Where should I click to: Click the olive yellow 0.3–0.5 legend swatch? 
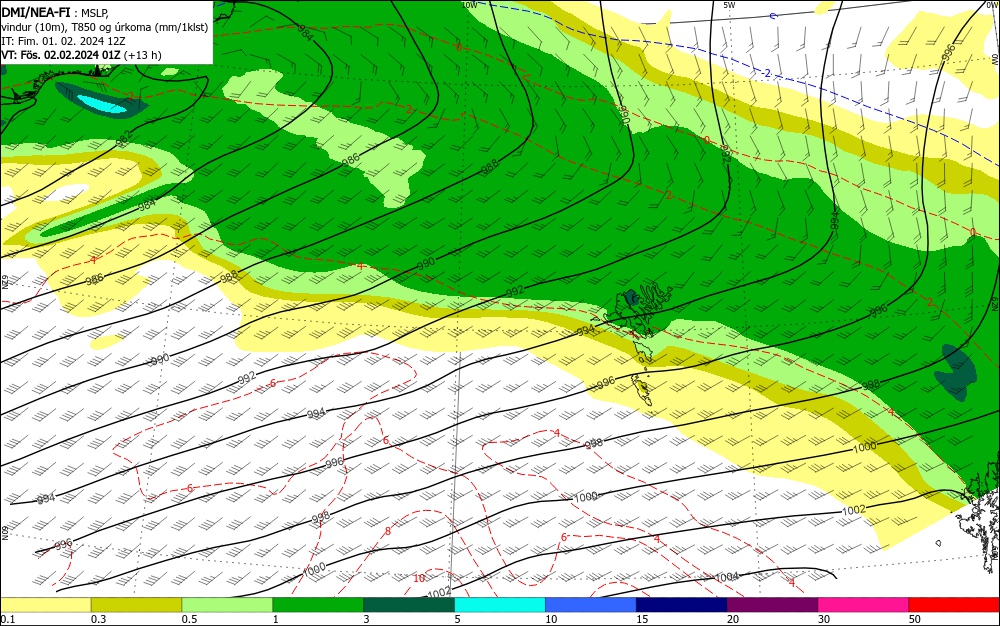pyautogui.click(x=136, y=605)
